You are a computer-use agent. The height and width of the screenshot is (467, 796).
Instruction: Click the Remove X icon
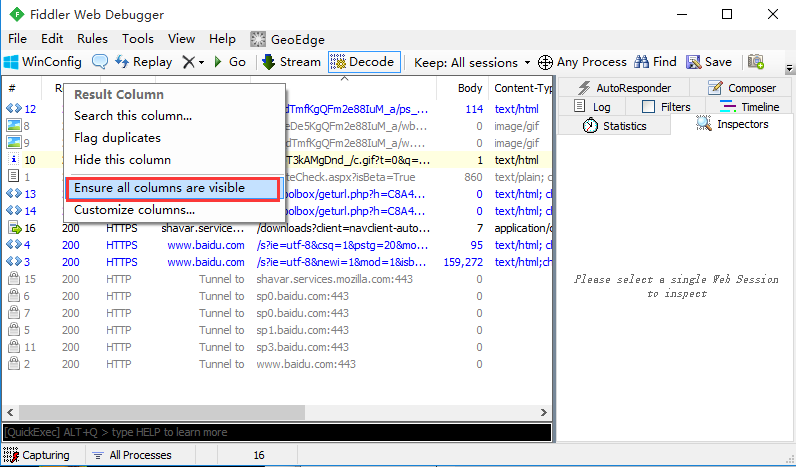pyautogui.click(x=189, y=62)
